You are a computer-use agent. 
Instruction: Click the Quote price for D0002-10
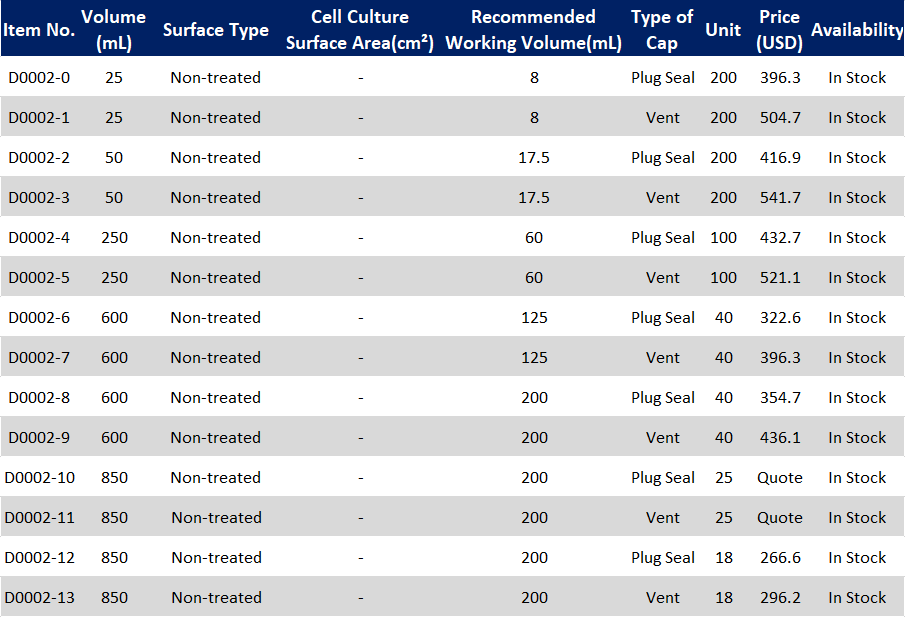point(780,477)
